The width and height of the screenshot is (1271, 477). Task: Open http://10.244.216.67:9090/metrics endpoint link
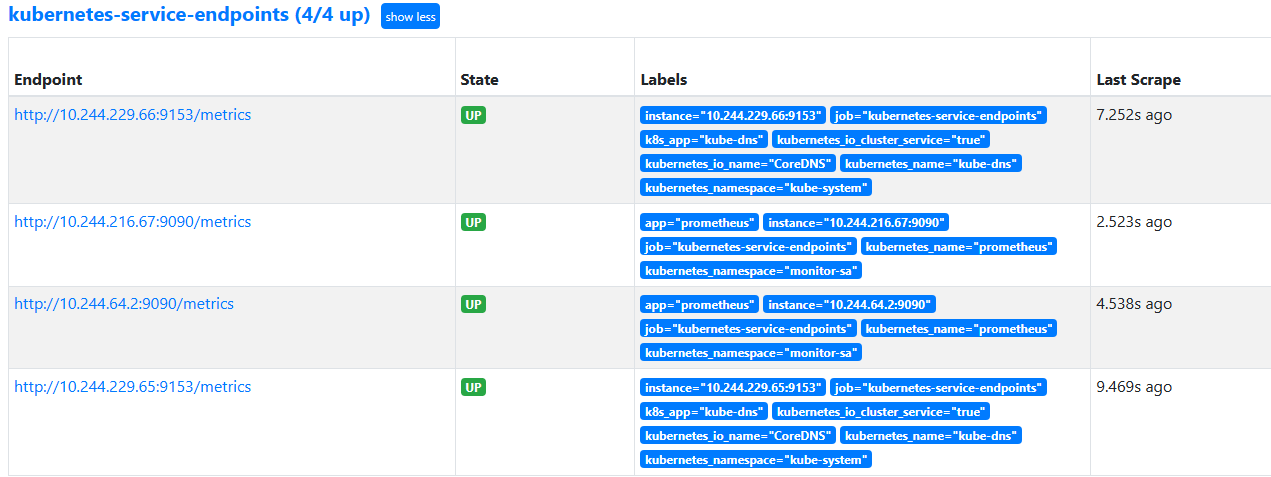(x=132, y=222)
